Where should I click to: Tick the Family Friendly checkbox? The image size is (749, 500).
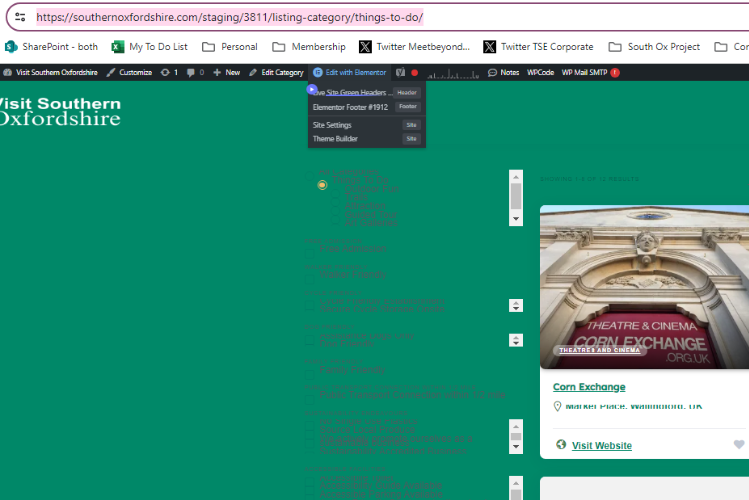(310, 373)
